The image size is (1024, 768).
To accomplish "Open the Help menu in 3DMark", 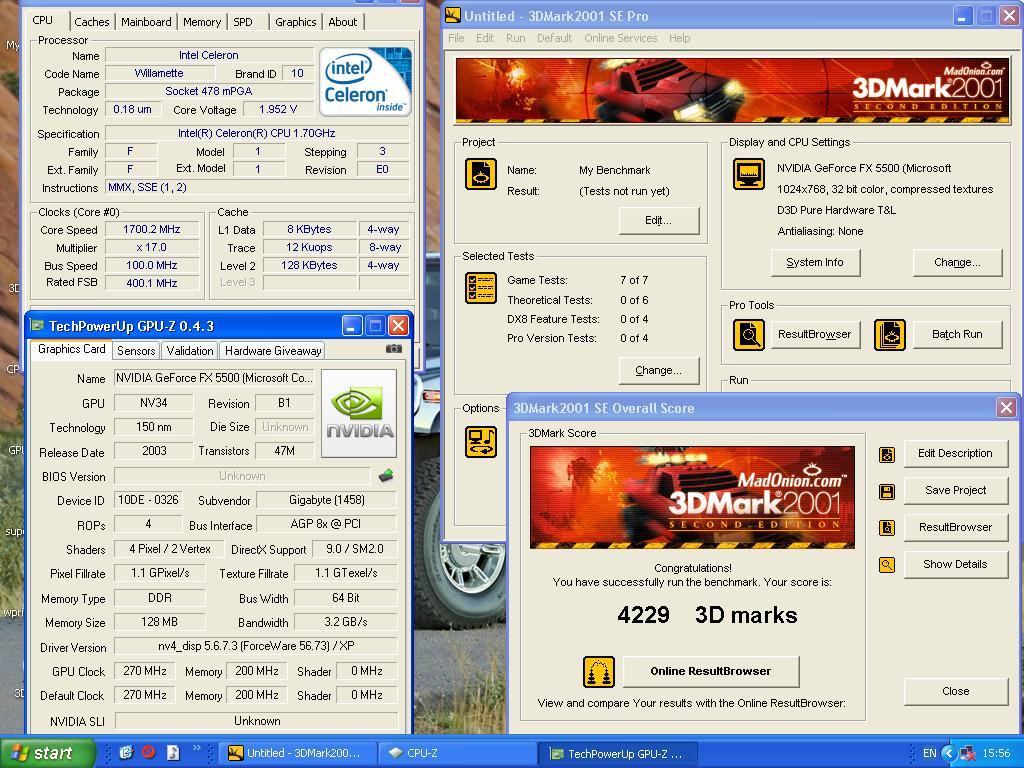I will [x=679, y=38].
